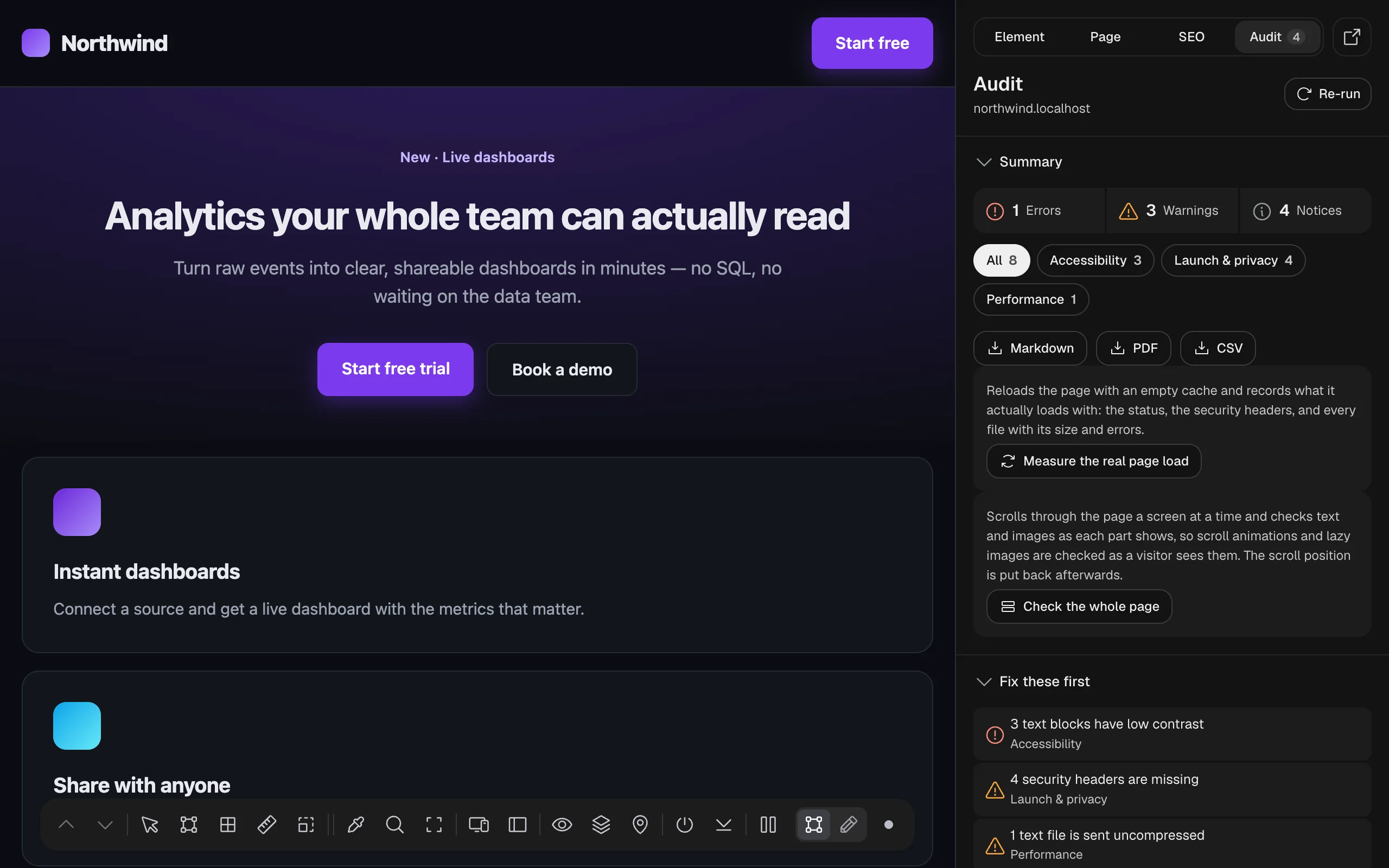The height and width of the screenshot is (868, 1389).
Task: Click the two-column pause-like icon in toolbar
Action: point(768,825)
